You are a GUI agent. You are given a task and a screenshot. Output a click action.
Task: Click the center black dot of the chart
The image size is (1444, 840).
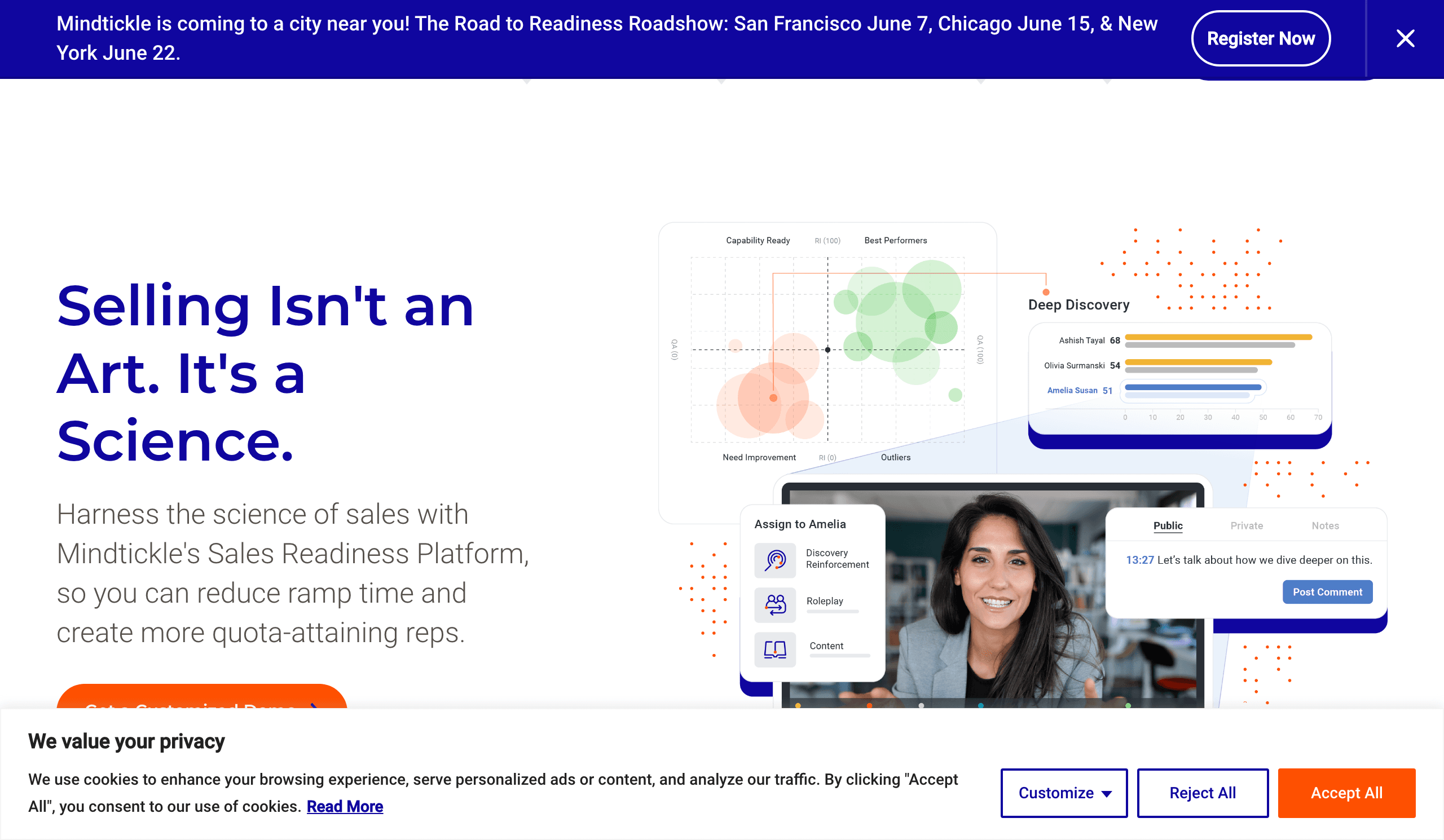point(827,350)
